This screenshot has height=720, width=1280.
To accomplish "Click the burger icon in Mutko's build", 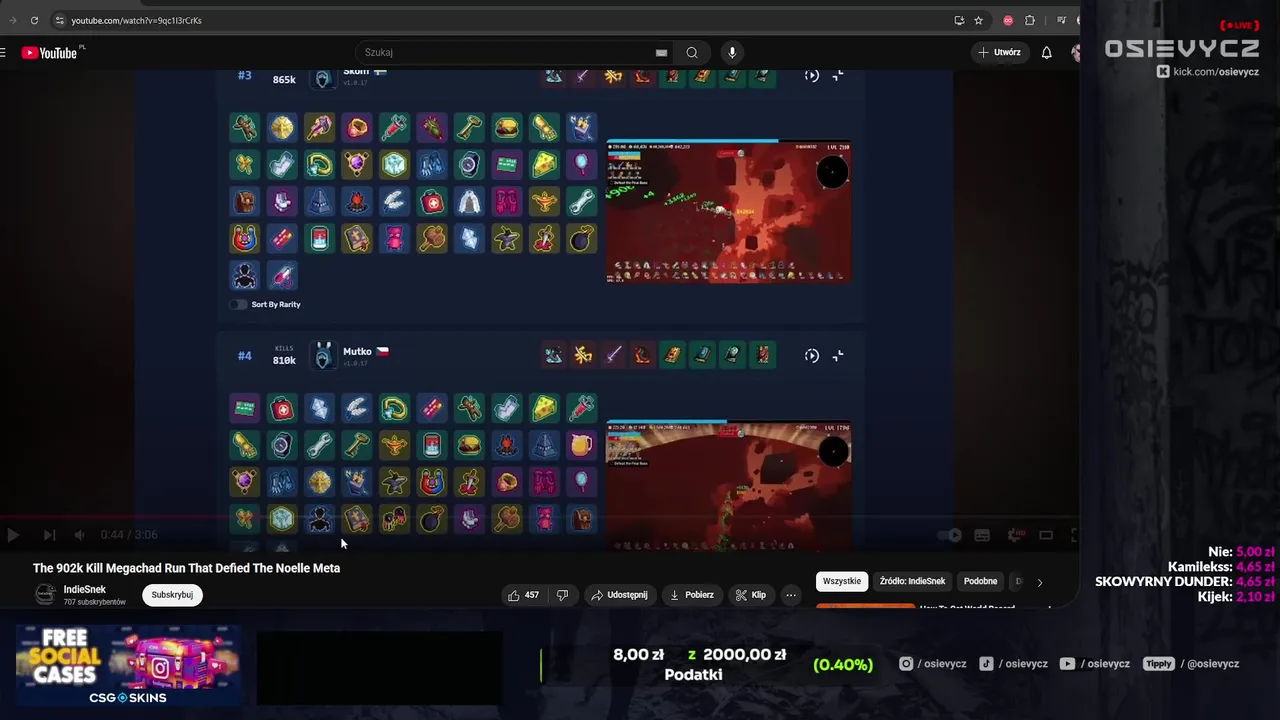I will point(469,445).
